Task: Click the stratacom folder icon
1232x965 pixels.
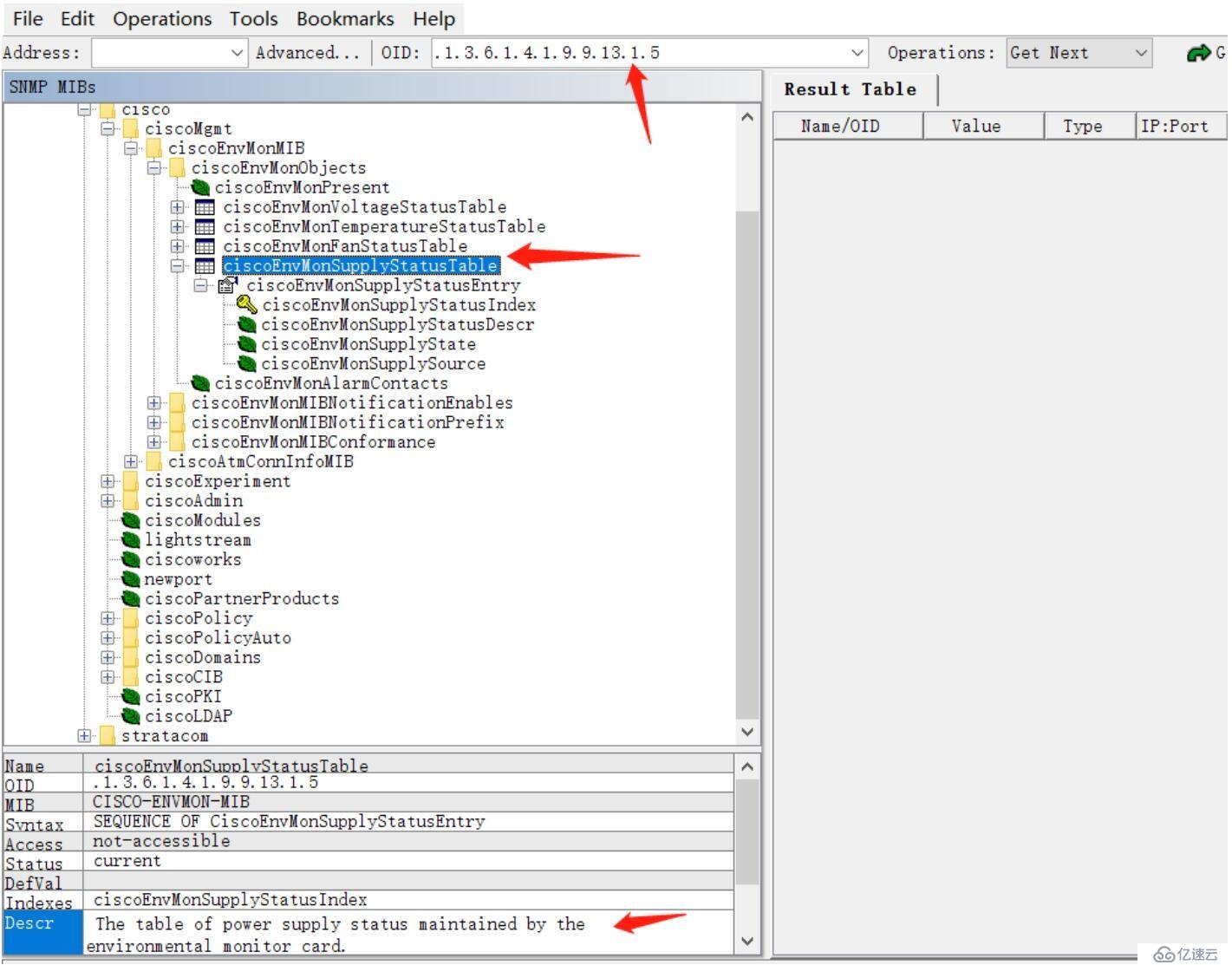Action: [x=108, y=736]
